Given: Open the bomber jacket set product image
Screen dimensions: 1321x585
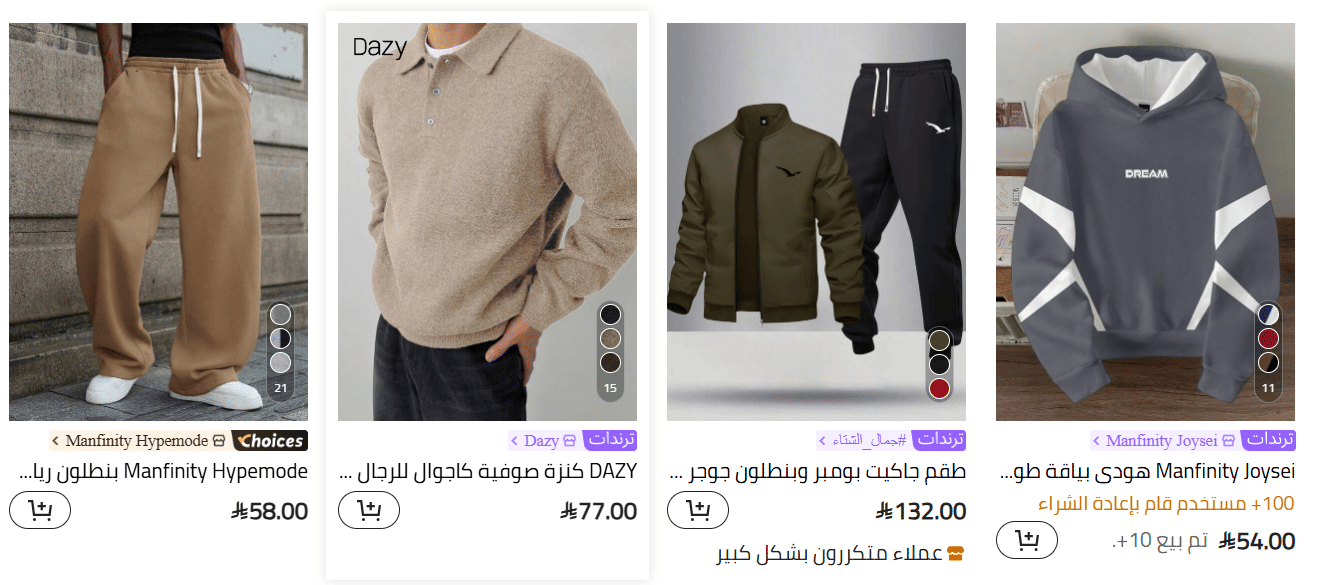Looking at the screenshot, I should [816, 222].
